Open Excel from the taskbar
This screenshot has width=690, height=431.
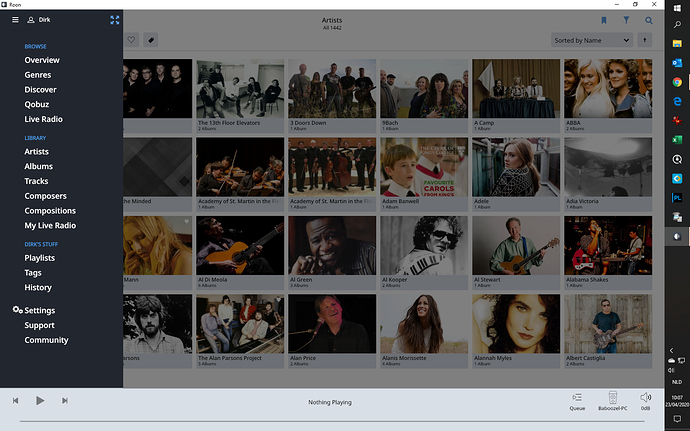677,140
